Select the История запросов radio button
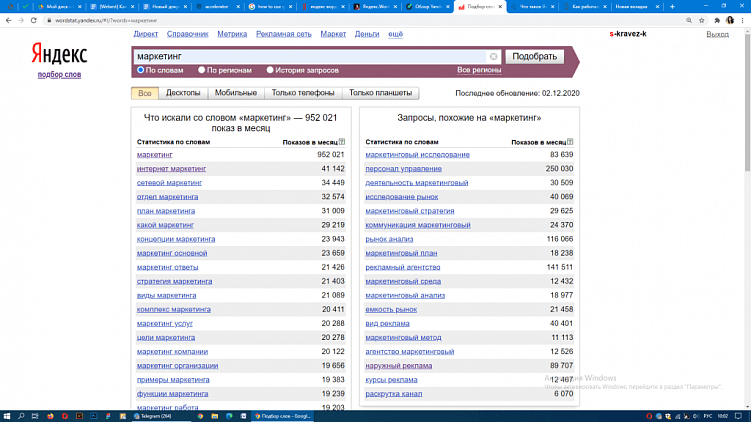This screenshot has width=751, height=422. click(x=270, y=70)
